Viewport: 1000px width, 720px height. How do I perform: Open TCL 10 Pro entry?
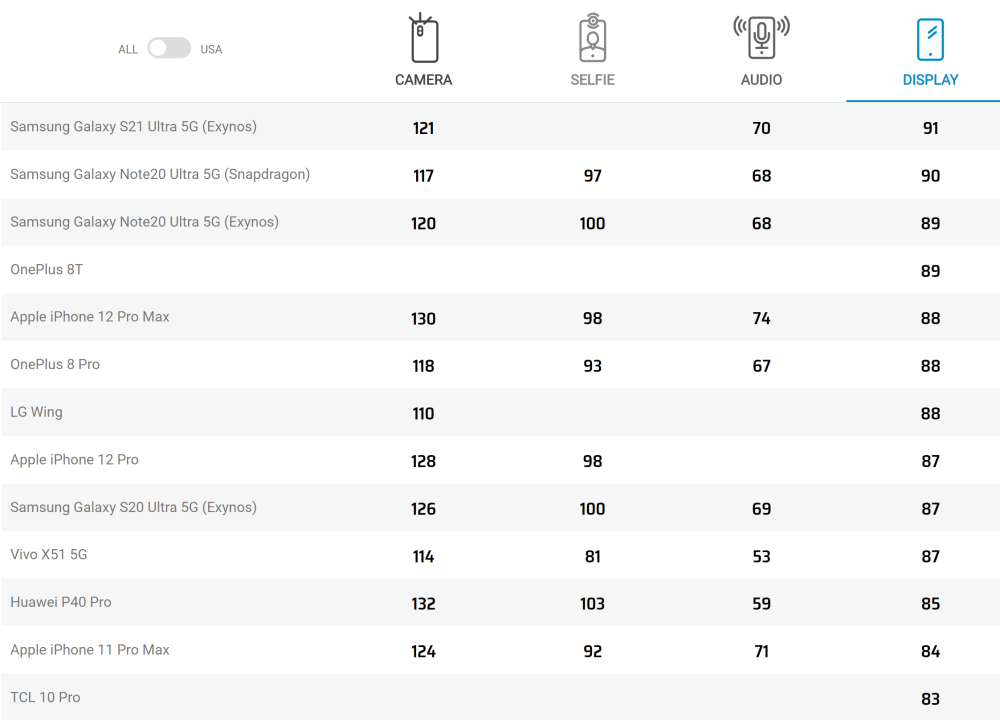tap(45, 697)
